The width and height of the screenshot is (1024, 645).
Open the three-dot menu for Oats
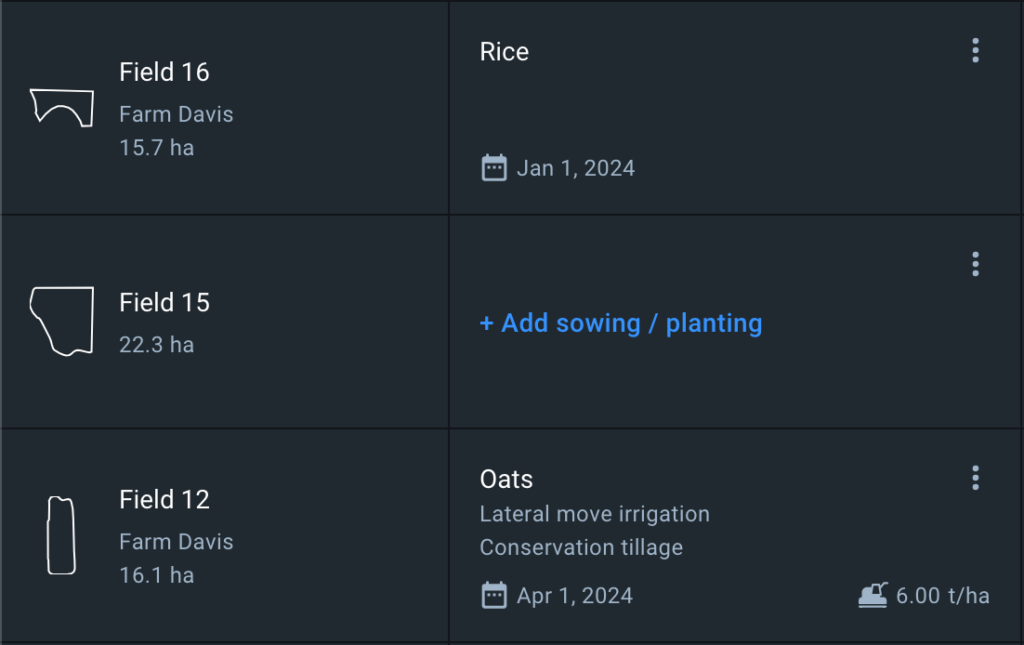tap(975, 478)
